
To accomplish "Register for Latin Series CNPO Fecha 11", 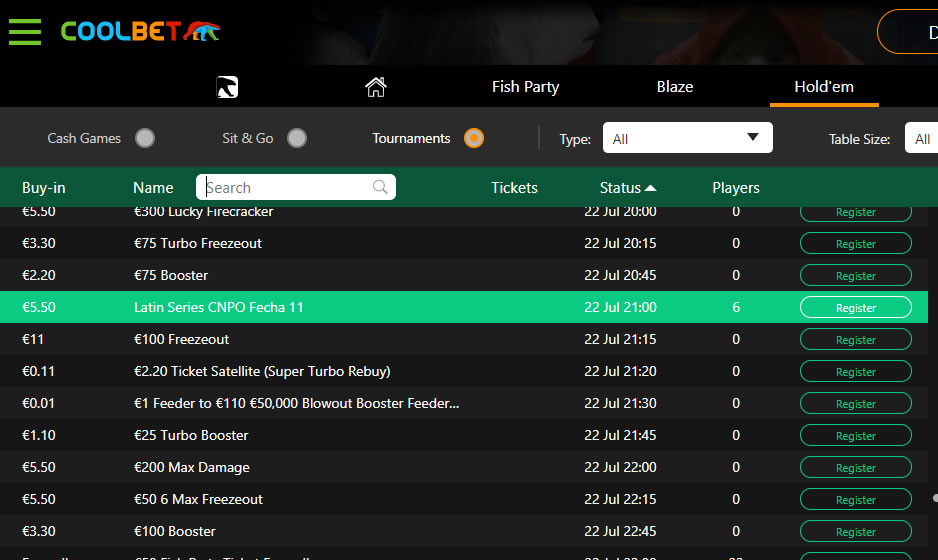I will (x=855, y=308).
